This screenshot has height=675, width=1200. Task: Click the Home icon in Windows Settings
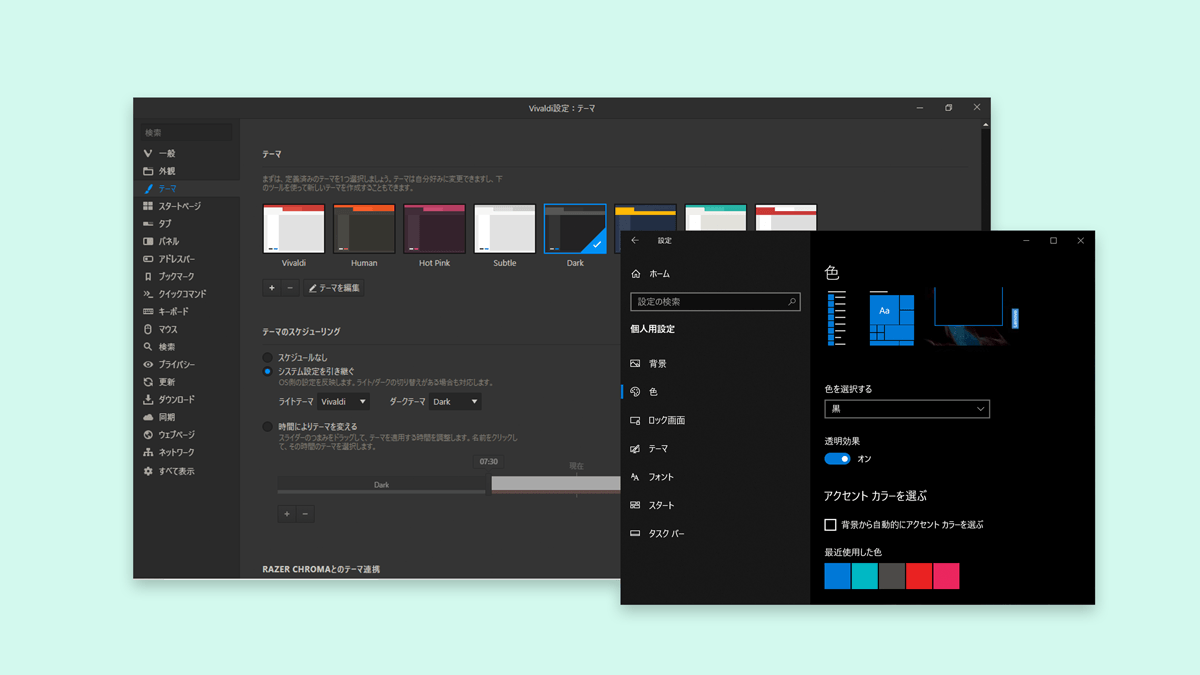tap(636, 274)
